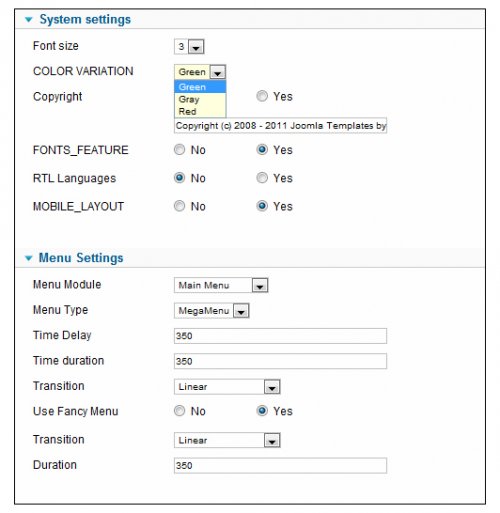Click the Time duration input field
The height and width of the screenshot is (513, 500).
coord(280,361)
